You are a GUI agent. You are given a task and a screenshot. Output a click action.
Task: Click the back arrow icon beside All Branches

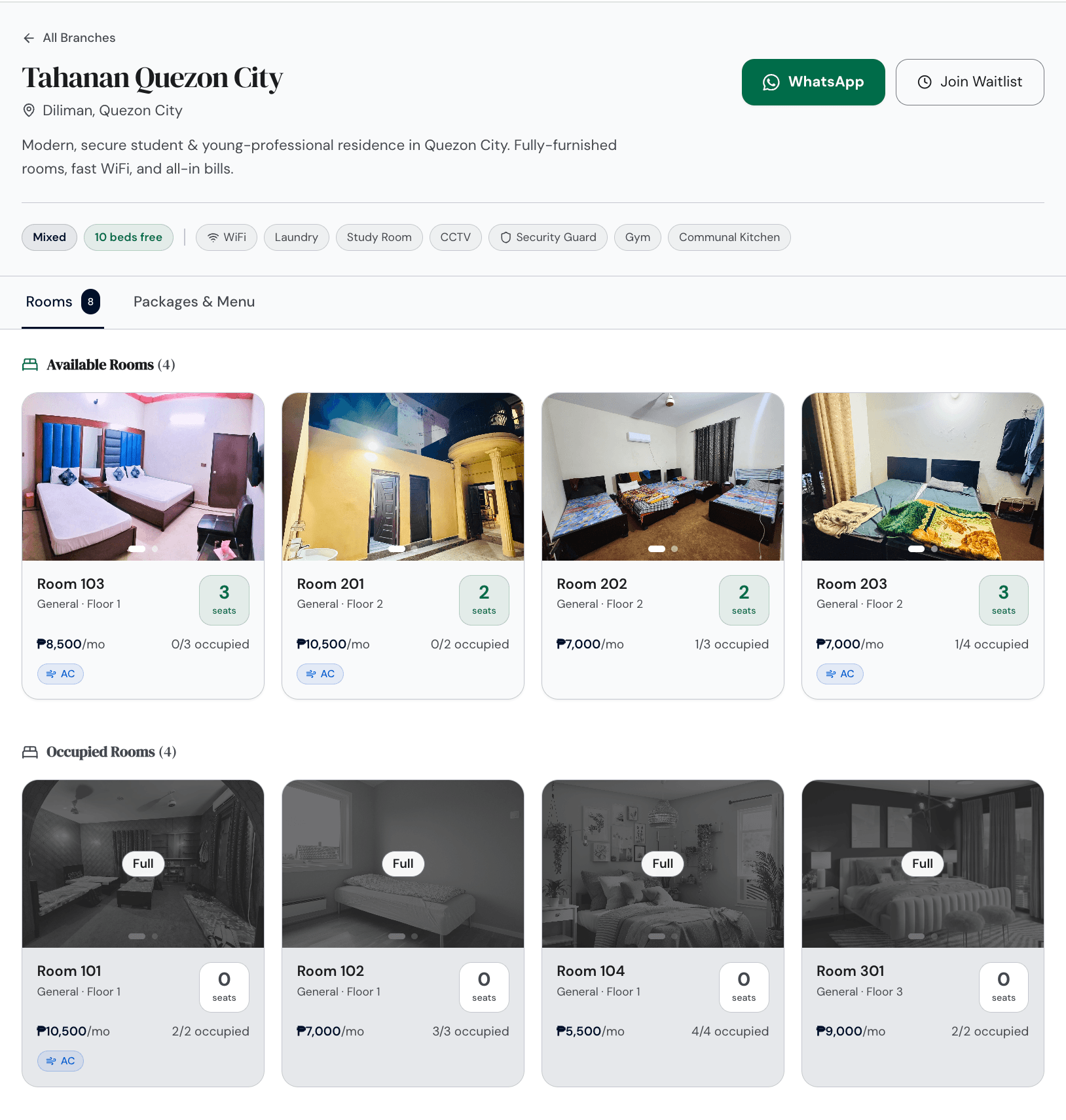29,38
